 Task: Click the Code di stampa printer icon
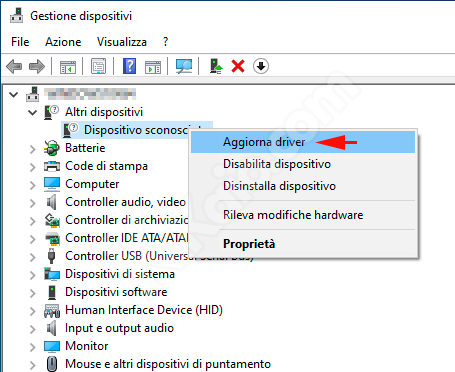[52, 166]
